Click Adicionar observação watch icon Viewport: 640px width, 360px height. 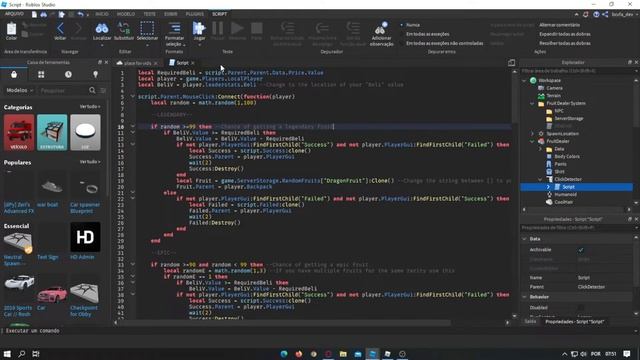click(381, 28)
